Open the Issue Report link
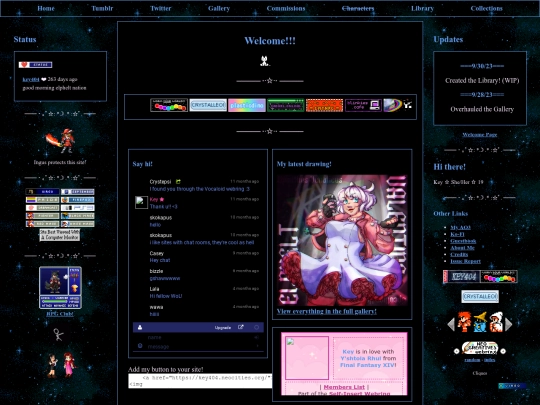540x405 pixels. (x=466, y=261)
